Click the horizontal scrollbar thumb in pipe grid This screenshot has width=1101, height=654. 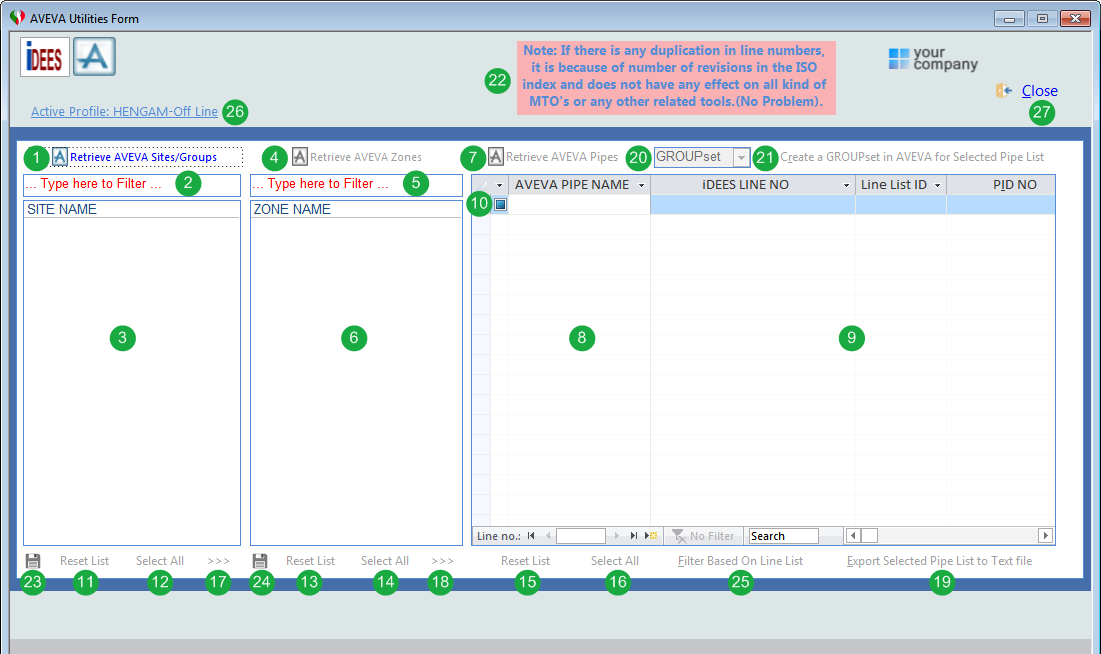pos(869,535)
